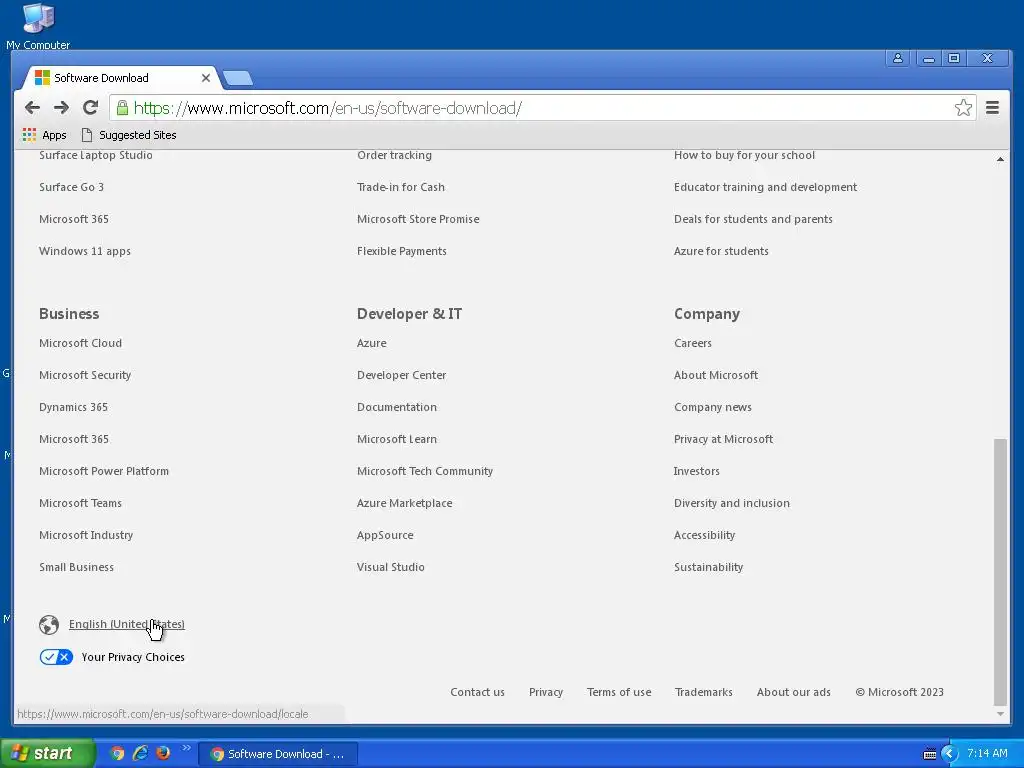Open How to buy for your school
This screenshot has width=1024, height=768.
point(744,155)
